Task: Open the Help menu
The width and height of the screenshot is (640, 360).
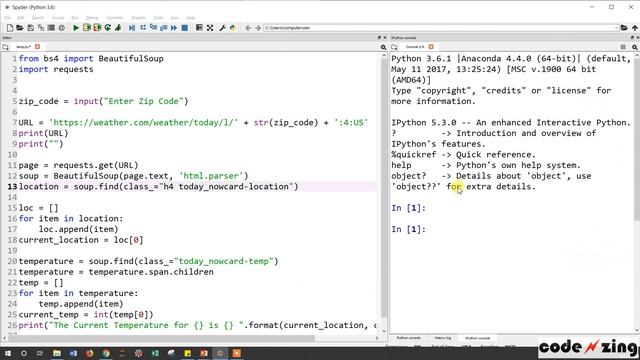Action: pos(191,18)
